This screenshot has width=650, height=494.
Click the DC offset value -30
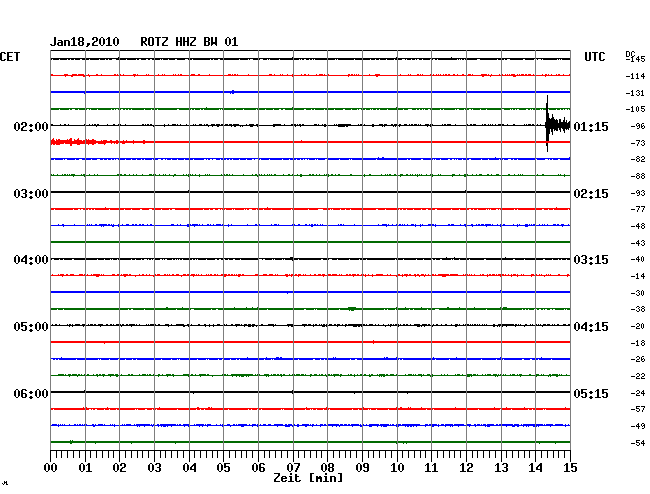pos(638,293)
